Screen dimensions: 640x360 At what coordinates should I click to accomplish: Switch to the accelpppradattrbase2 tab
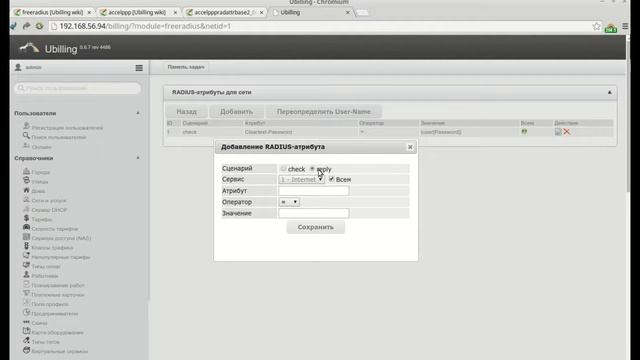tap(225, 13)
